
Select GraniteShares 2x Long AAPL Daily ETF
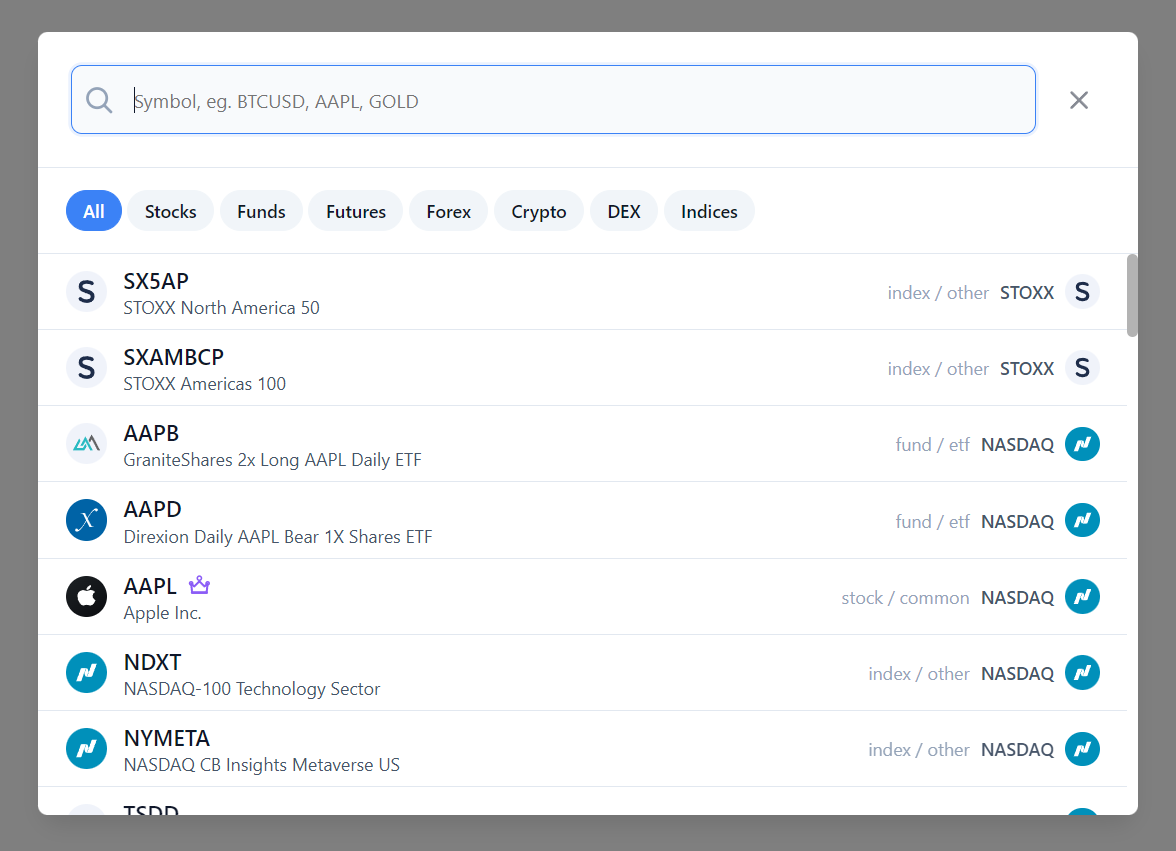(x=272, y=460)
